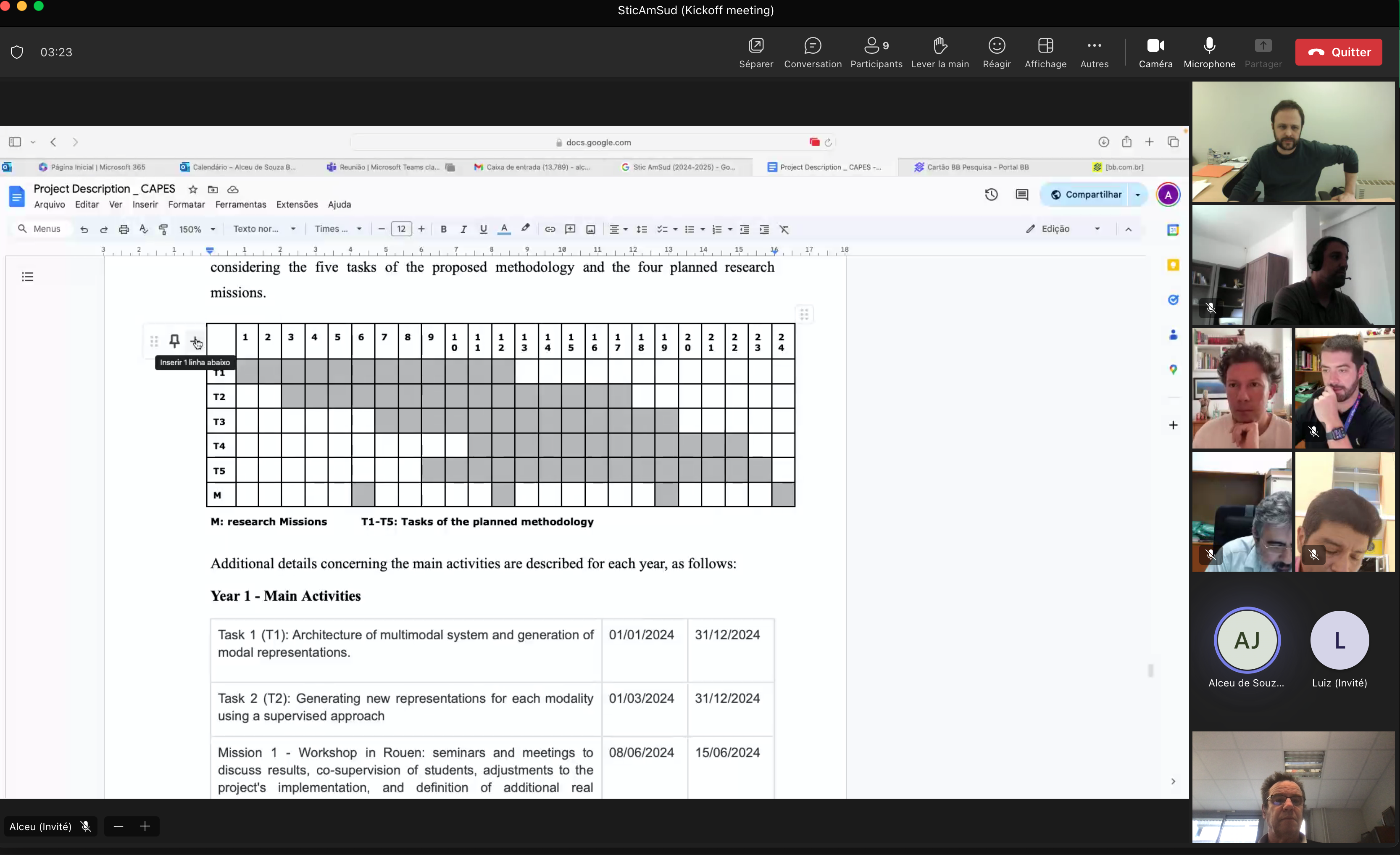
Task: Toggle underline formatting
Action: pyautogui.click(x=484, y=230)
